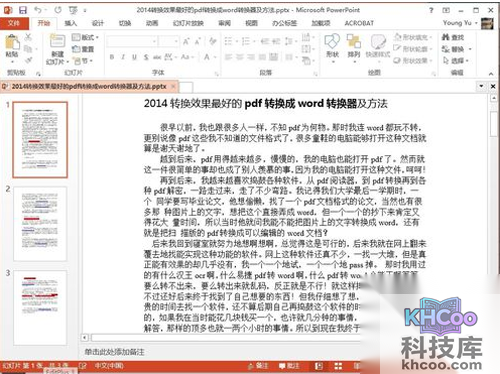Decrease font size icon

pyautogui.click(x=198, y=41)
